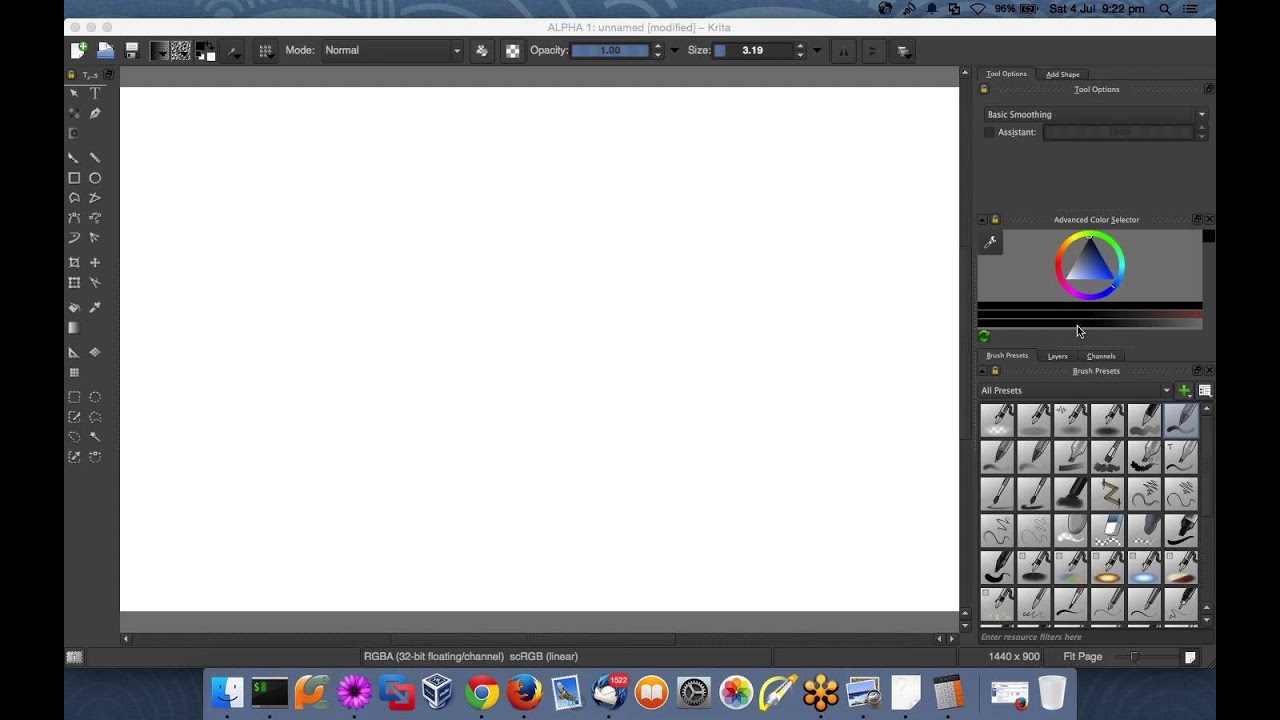Open Google Chrome from the Dock

click(481, 692)
